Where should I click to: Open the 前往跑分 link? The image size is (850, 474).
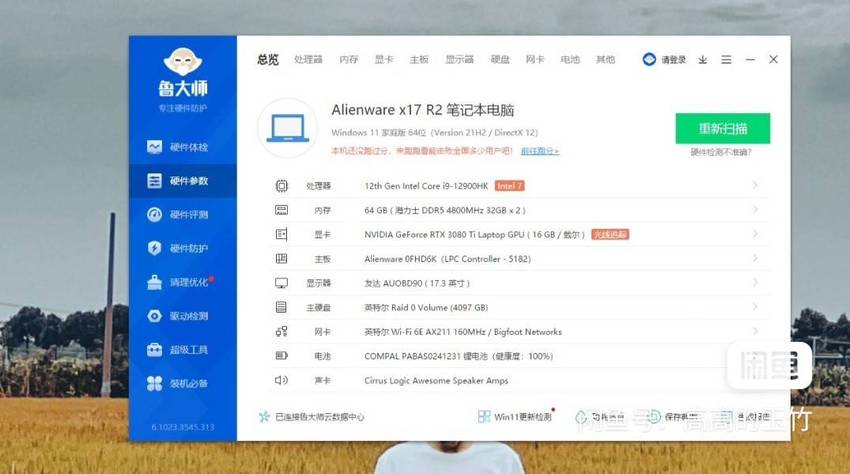pyautogui.click(x=540, y=151)
